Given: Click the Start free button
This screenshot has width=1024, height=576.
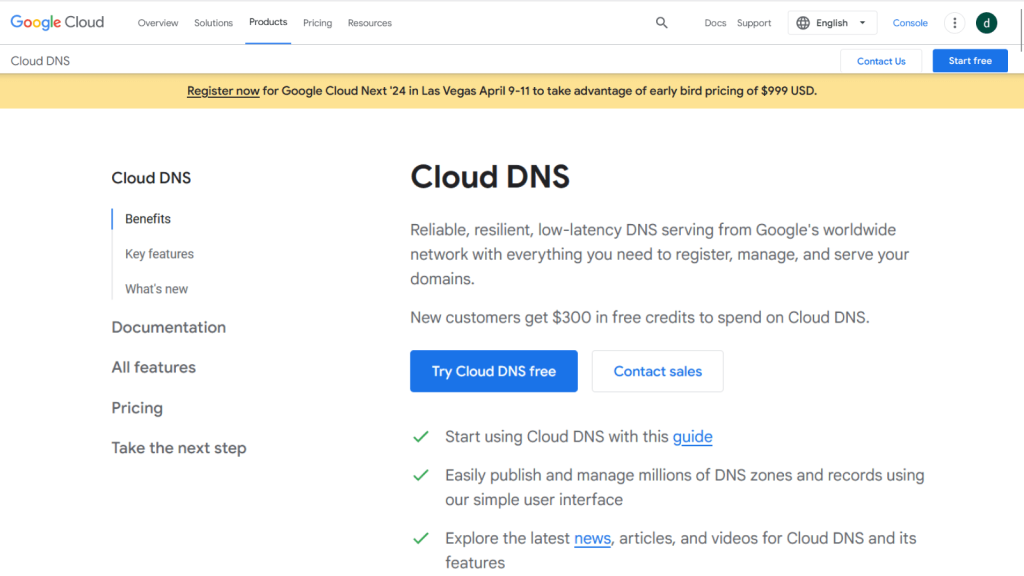Looking at the screenshot, I should click(970, 61).
